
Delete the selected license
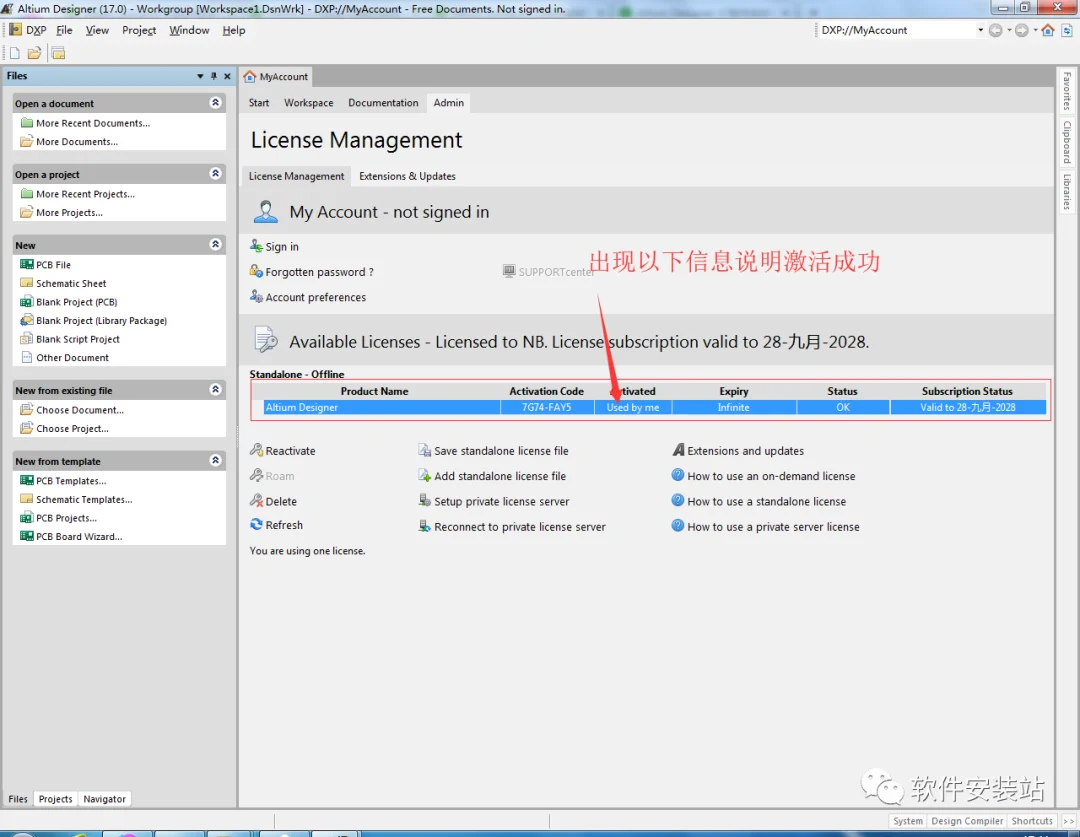tap(281, 502)
